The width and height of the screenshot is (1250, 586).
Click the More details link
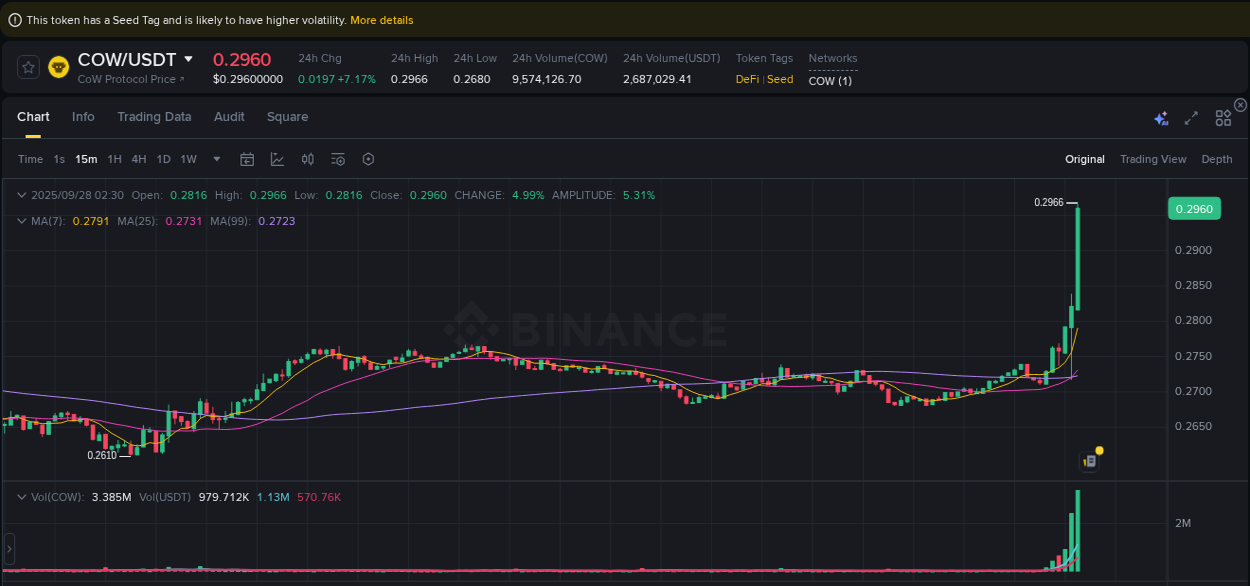pyautogui.click(x=381, y=19)
